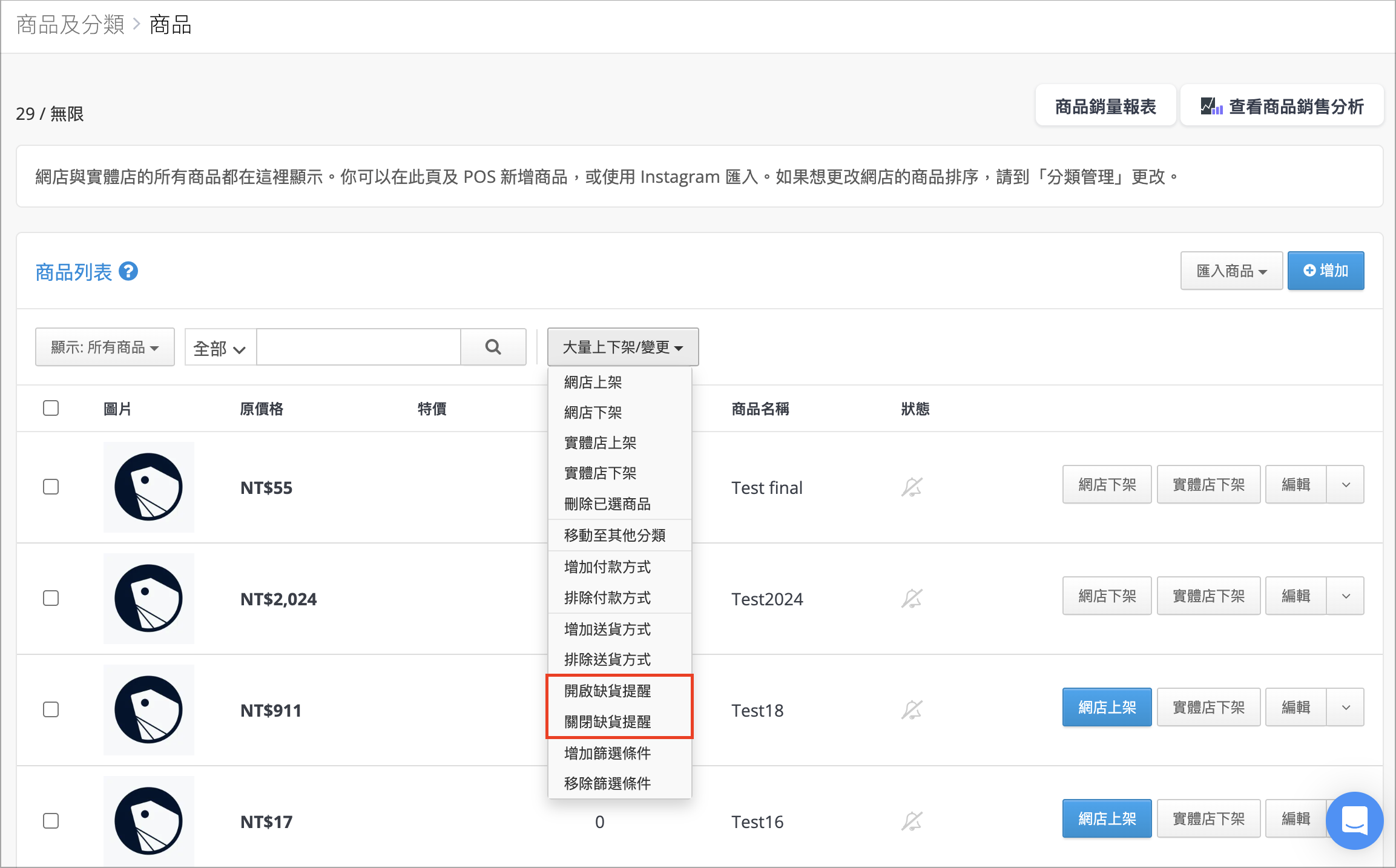
Task: Click the chart icon in 查看商品銷售分析
Action: click(1211, 106)
